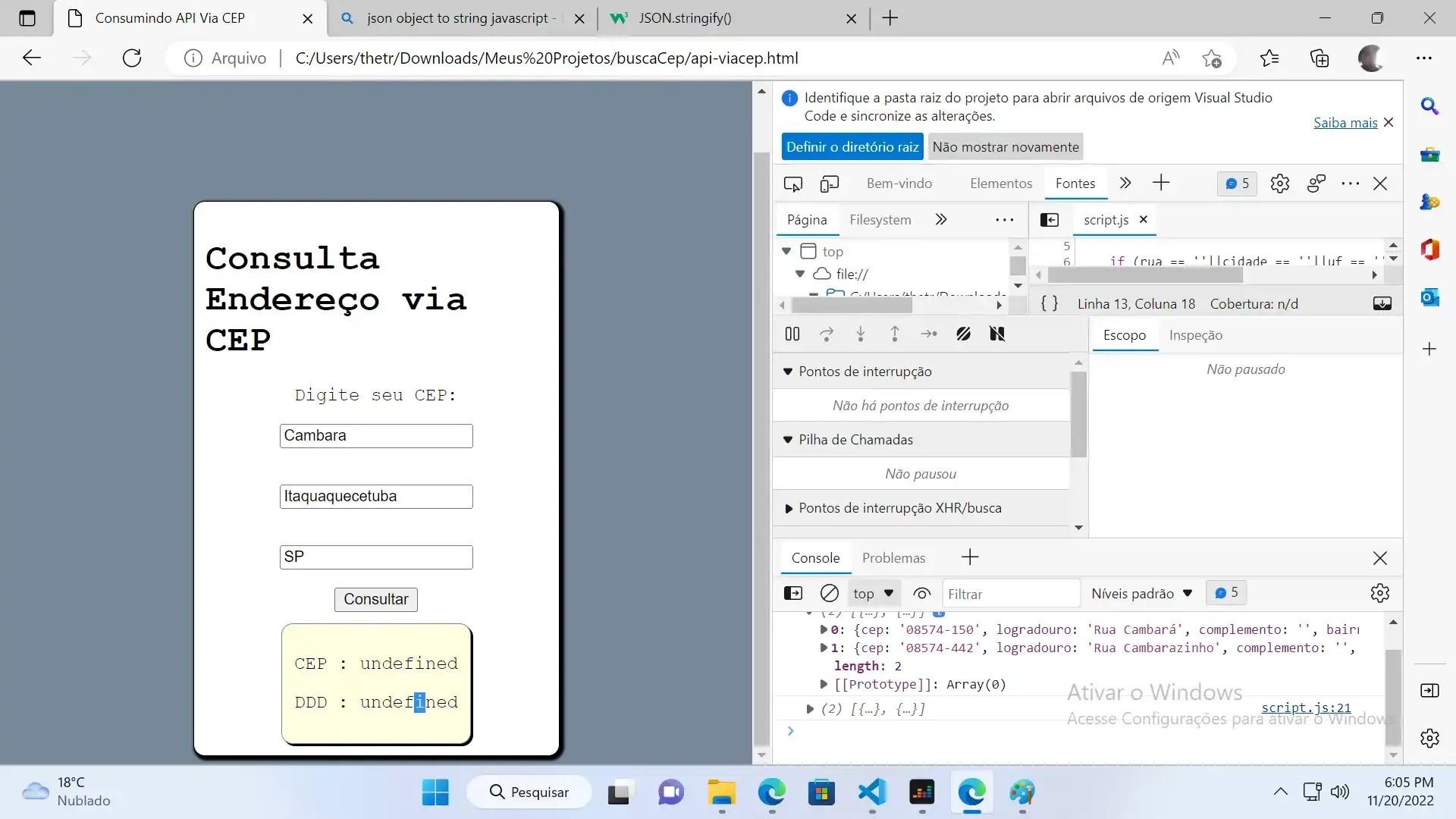Click the step out icon in debugger

click(x=893, y=334)
